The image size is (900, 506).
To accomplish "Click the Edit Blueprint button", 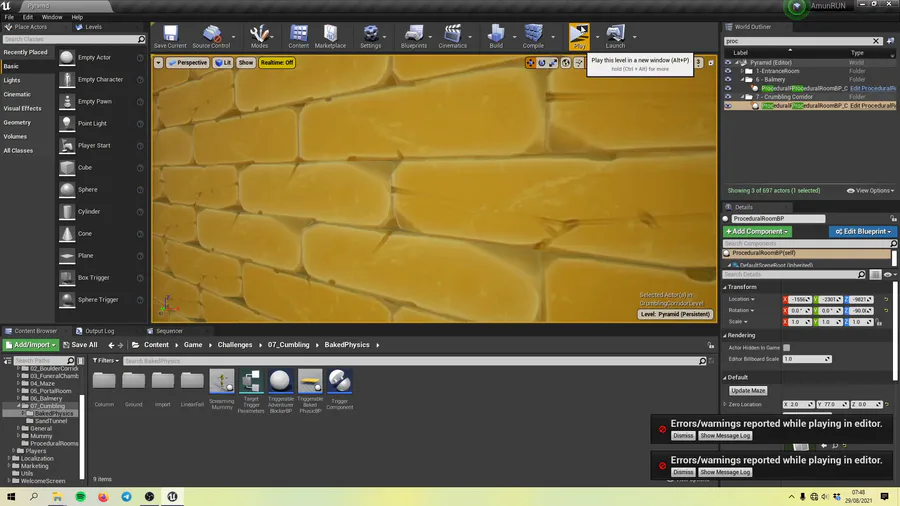I will click(x=862, y=231).
